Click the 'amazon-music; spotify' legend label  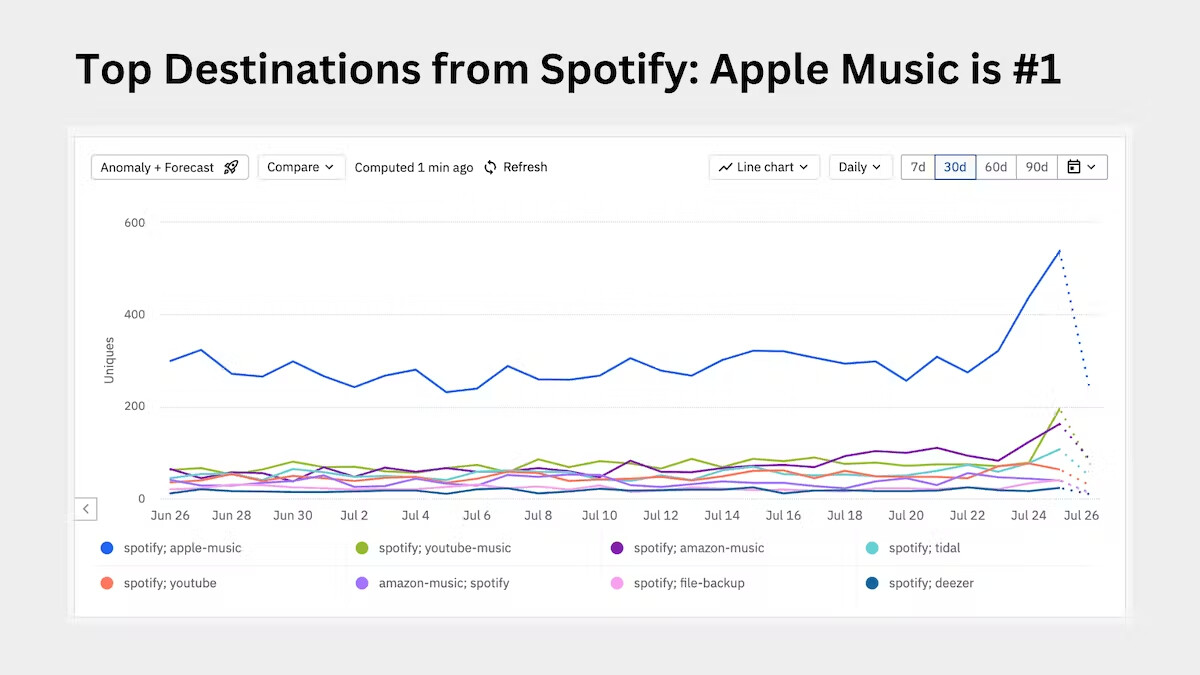click(x=444, y=583)
